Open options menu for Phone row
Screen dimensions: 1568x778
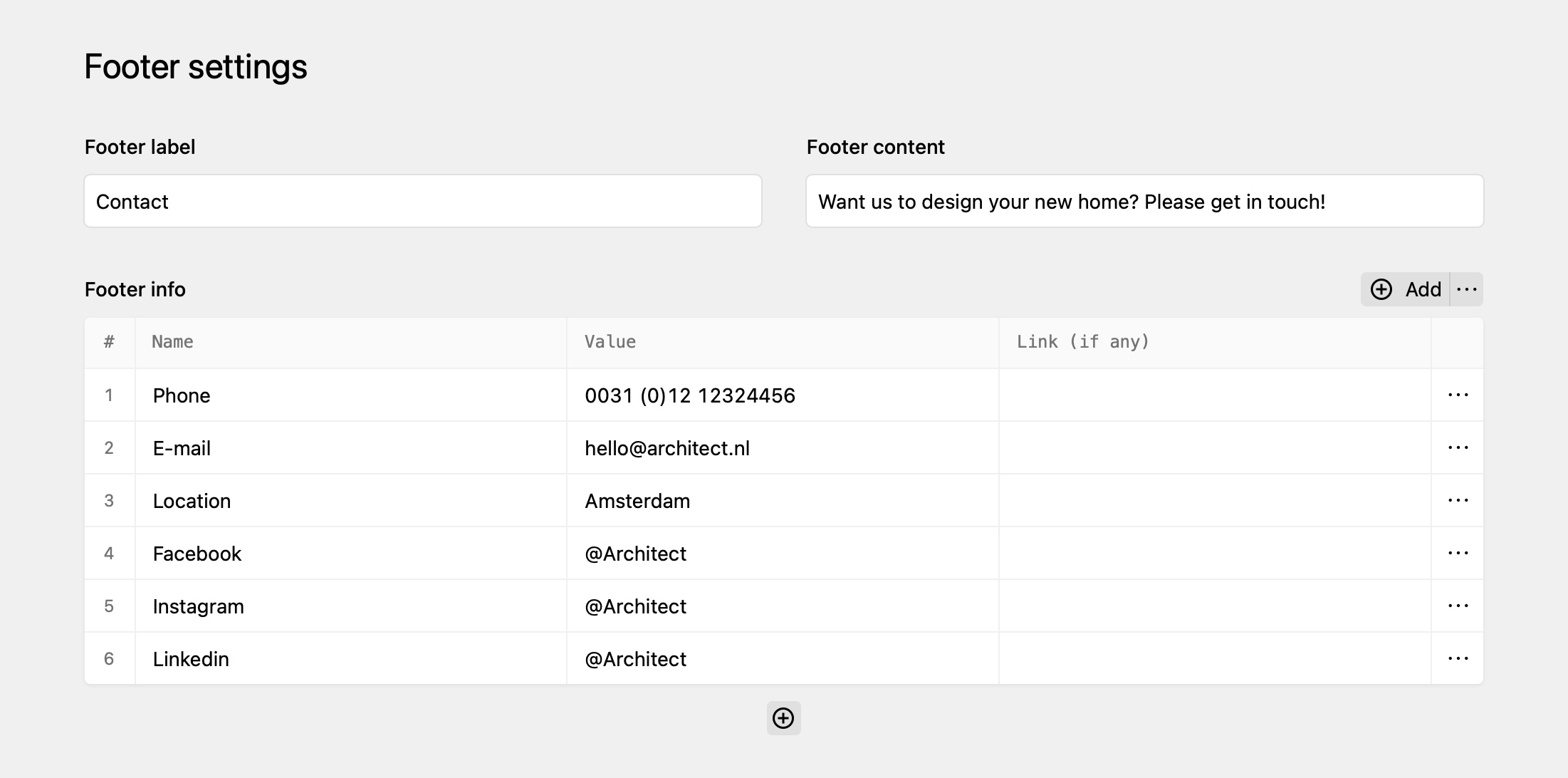click(x=1458, y=395)
